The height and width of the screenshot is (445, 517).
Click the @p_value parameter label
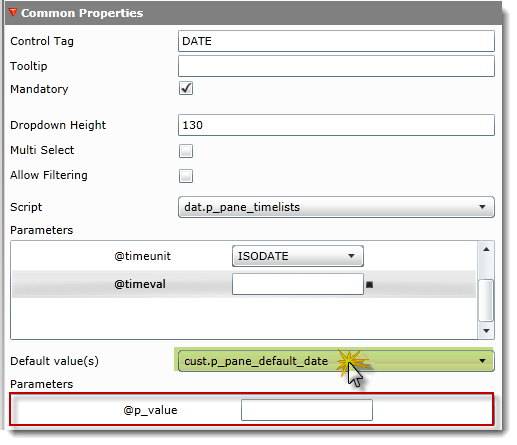click(x=150, y=410)
